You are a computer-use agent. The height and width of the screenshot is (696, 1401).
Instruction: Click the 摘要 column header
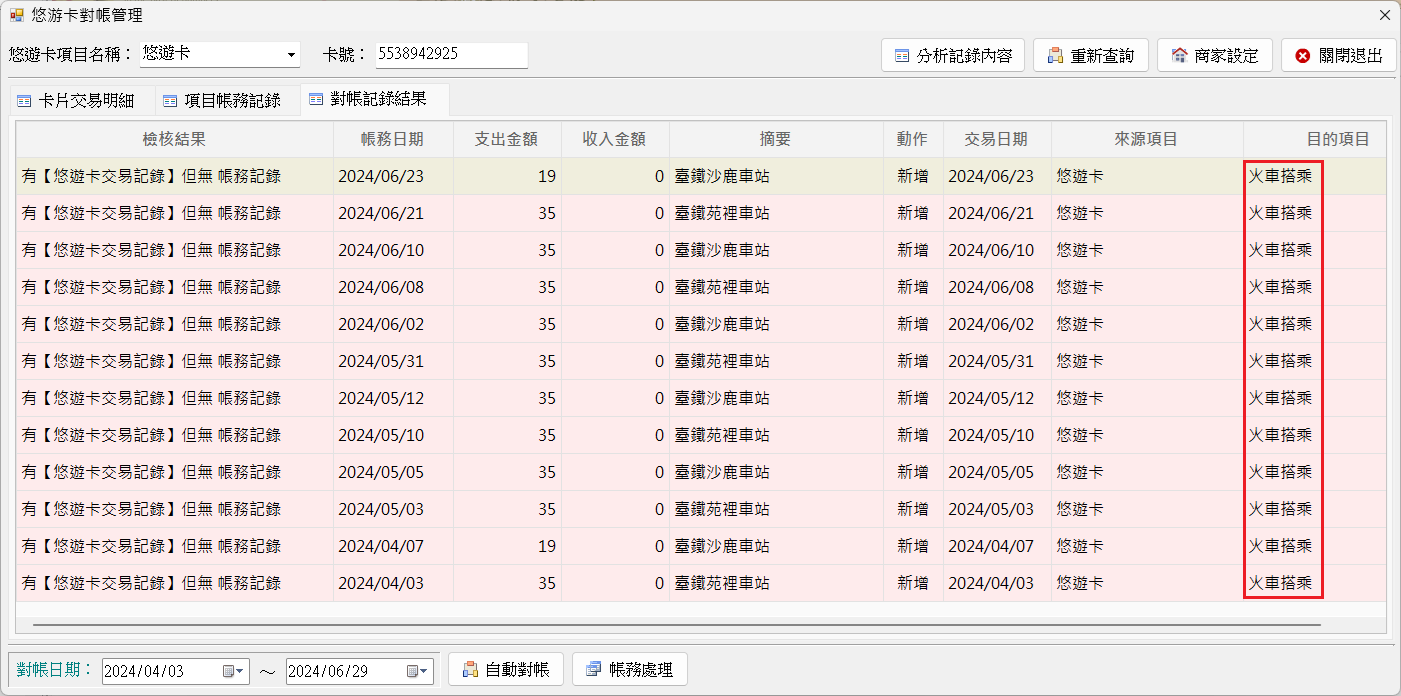click(x=776, y=139)
